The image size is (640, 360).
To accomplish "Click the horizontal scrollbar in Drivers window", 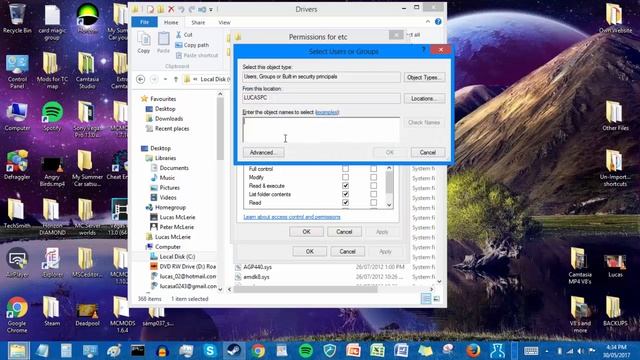I will [305, 289].
